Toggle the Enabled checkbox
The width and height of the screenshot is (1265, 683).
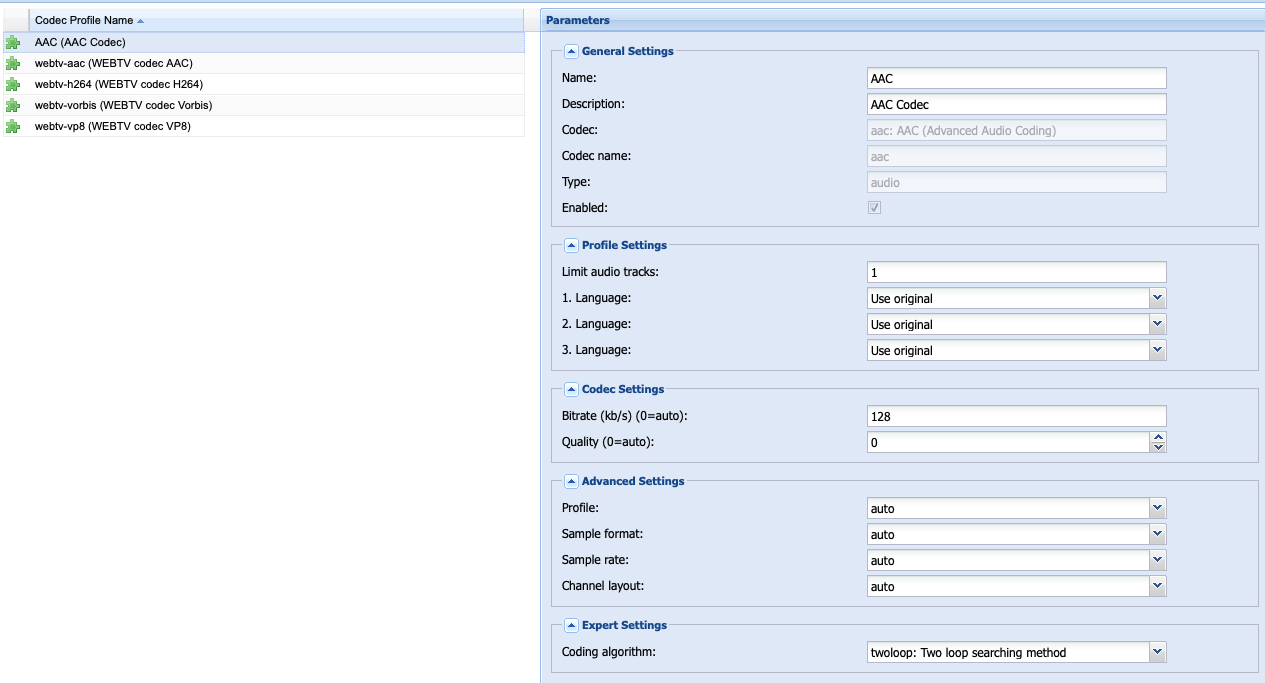click(874, 208)
